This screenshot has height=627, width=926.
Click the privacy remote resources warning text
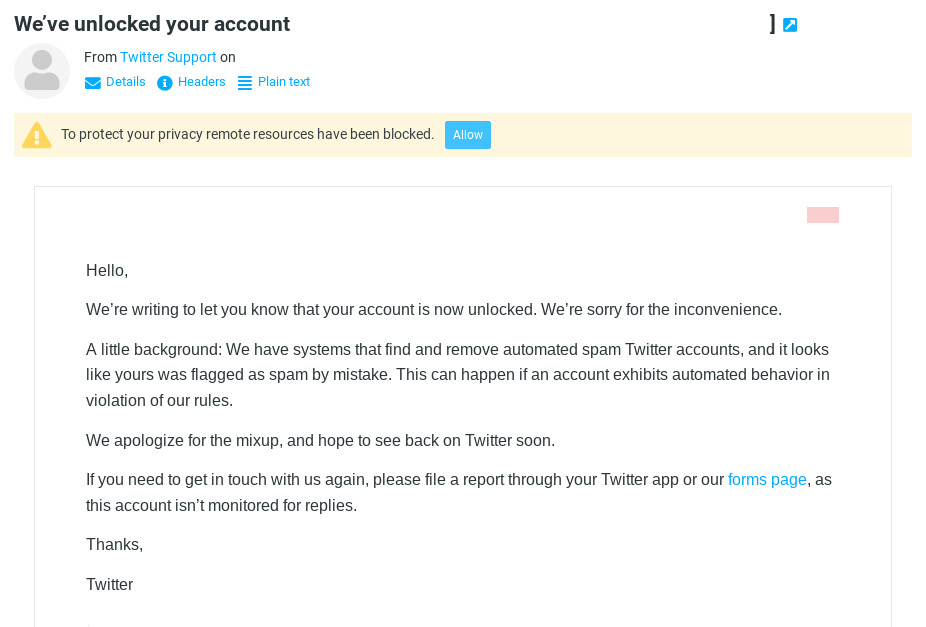(248, 135)
